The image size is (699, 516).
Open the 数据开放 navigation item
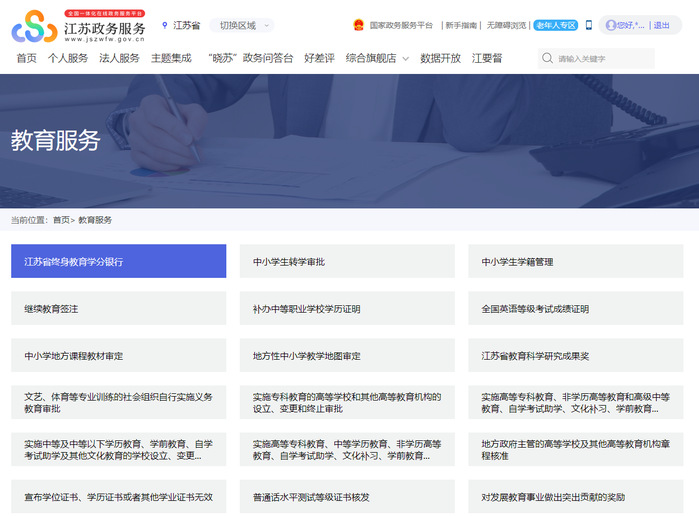[440, 58]
